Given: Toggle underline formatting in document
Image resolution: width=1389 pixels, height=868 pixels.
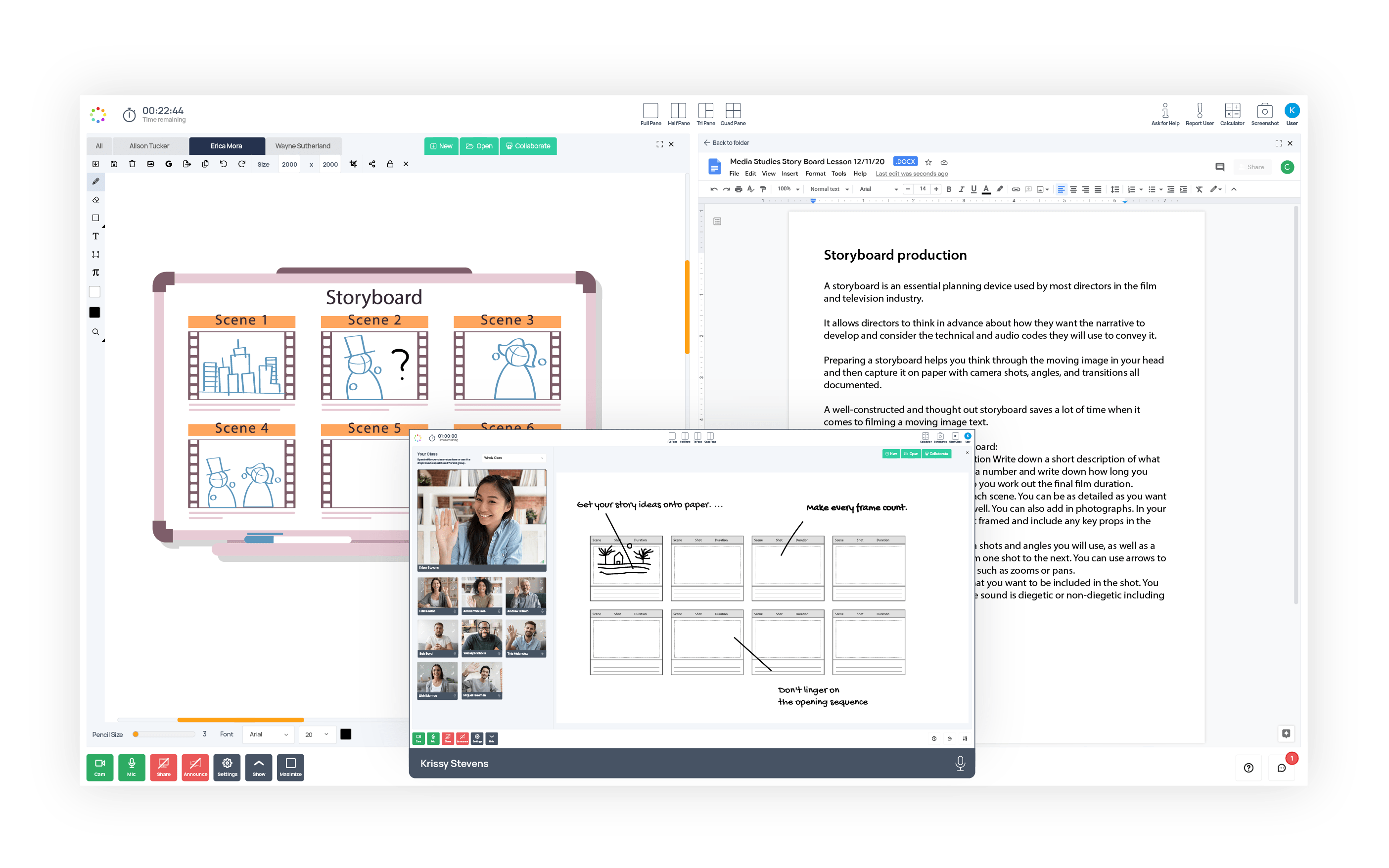Looking at the screenshot, I should tap(973, 189).
